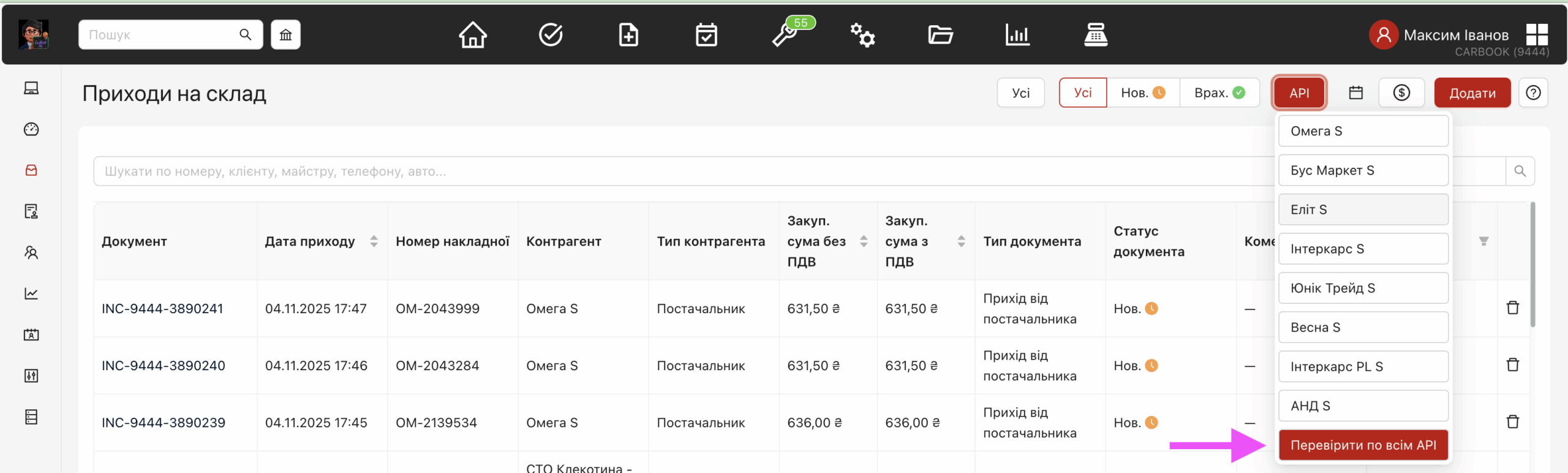The width and height of the screenshot is (1568, 473).
Task: Sort by Закуп. сума без ПДВ column
Action: 864,241
